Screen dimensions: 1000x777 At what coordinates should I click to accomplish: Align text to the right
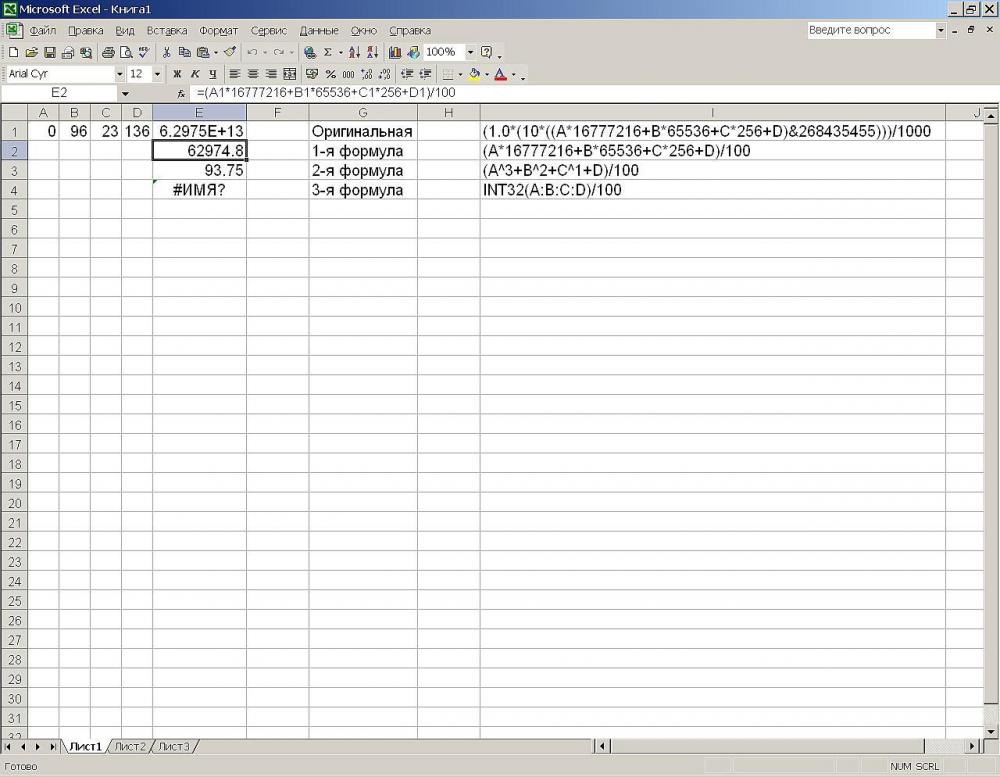point(271,74)
